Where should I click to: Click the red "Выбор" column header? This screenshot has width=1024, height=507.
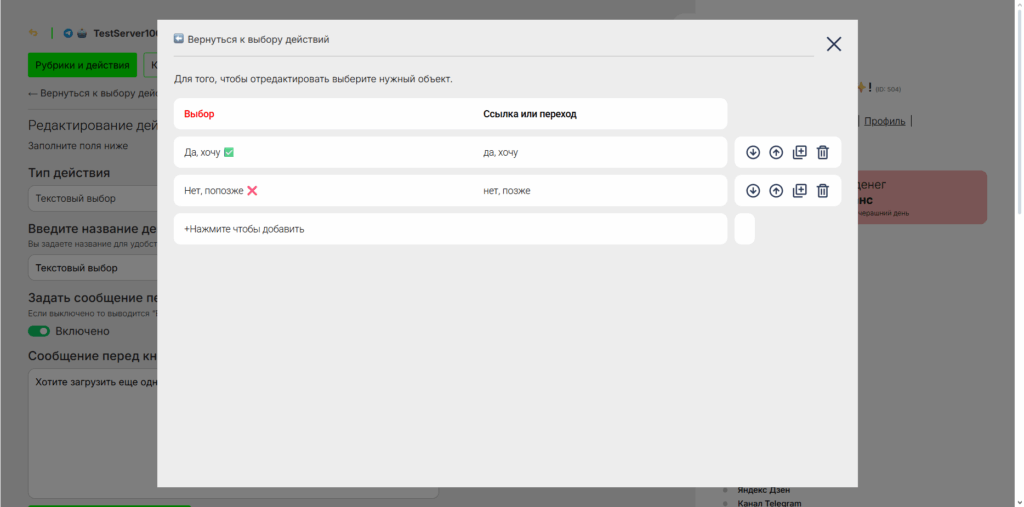tap(199, 114)
